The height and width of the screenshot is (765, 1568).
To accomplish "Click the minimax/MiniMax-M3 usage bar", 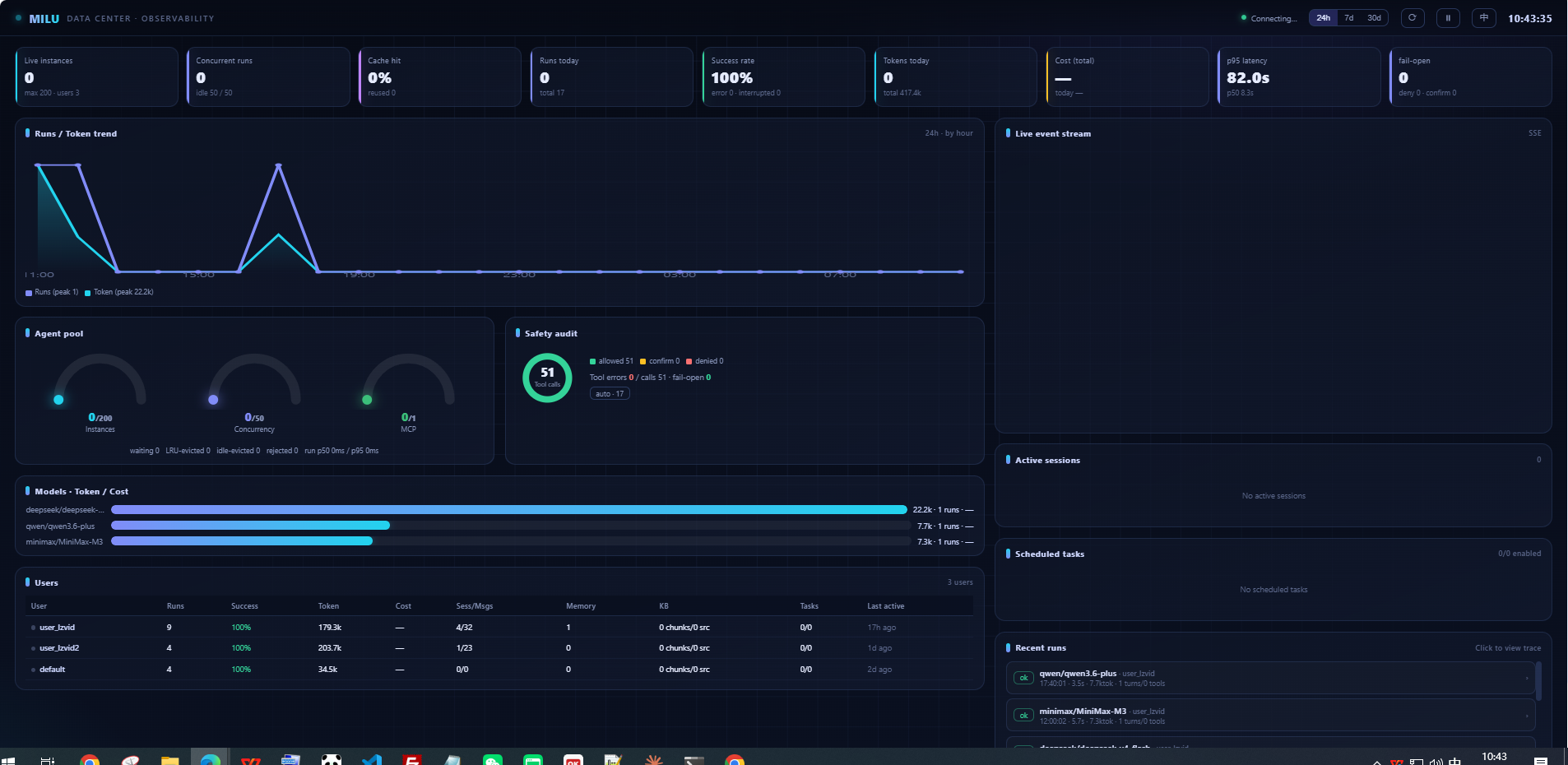I will pos(509,541).
